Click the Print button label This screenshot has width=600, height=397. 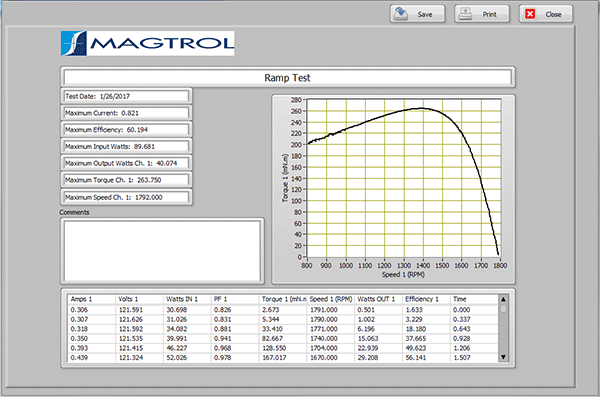(489, 15)
